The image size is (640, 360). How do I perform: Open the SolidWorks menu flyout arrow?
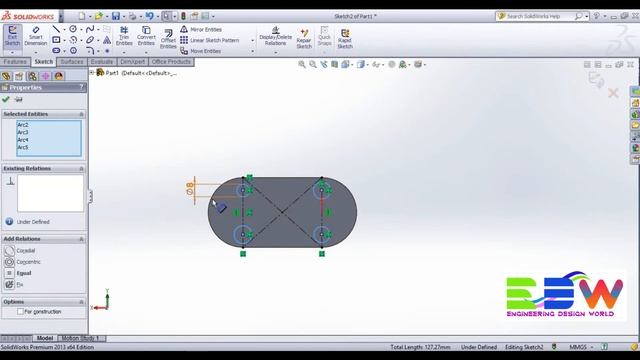(x=61, y=16)
